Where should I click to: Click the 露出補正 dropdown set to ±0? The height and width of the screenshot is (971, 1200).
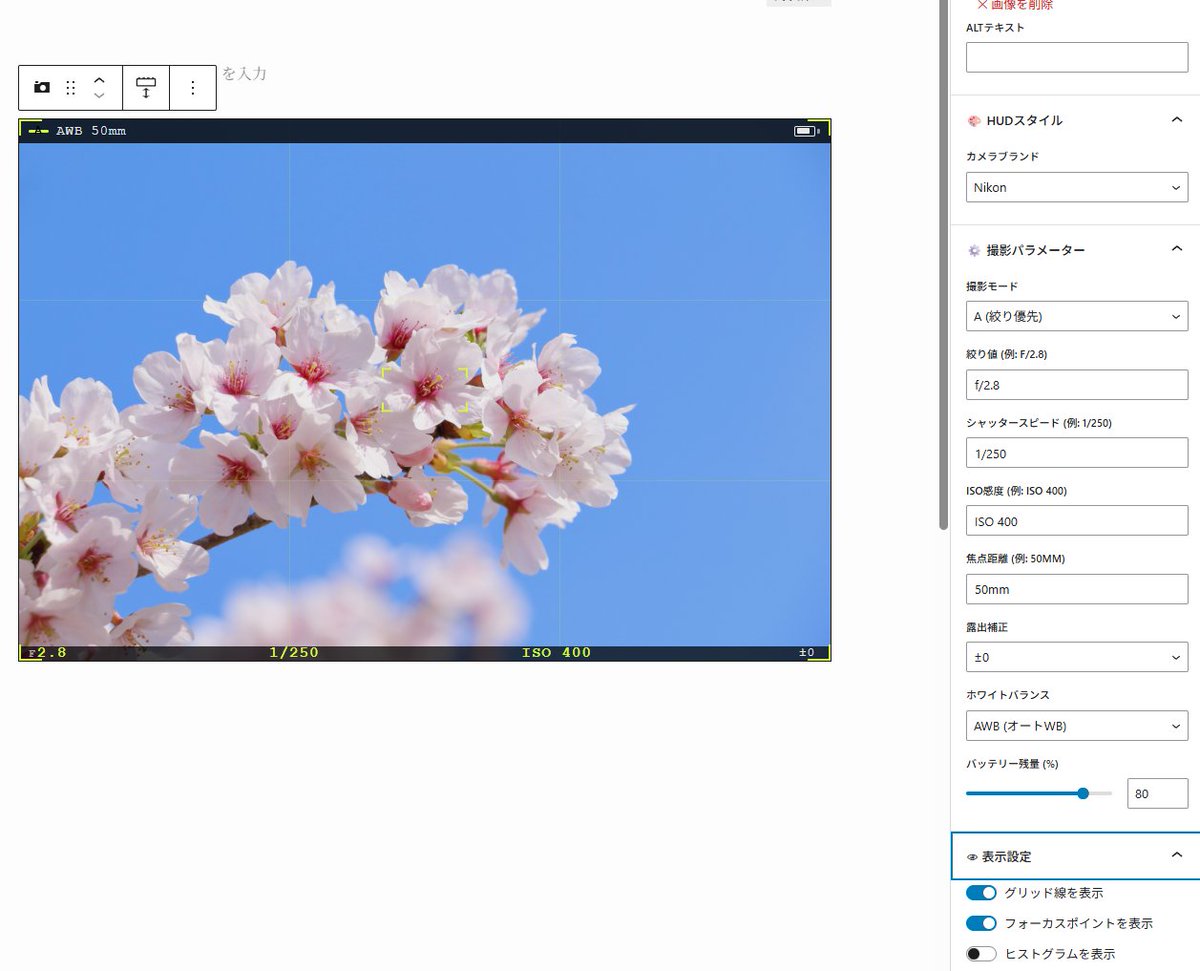(x=1076, y=657)
